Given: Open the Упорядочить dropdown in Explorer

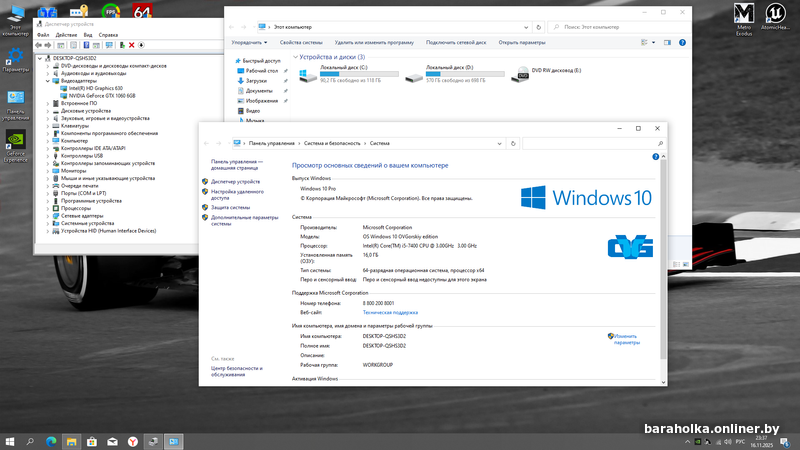Looking at the screenshot, I should [249, 43].
